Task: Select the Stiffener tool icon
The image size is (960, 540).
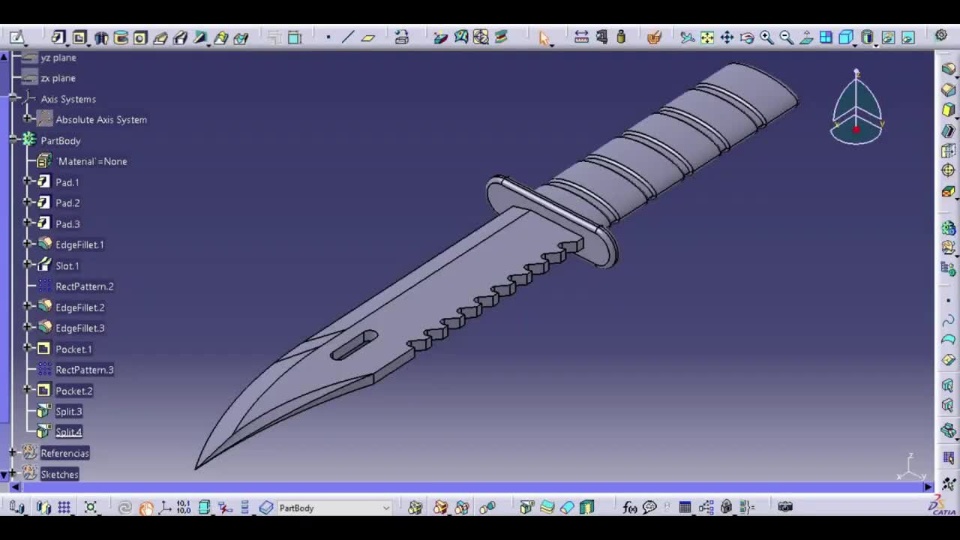Action: 200,37
